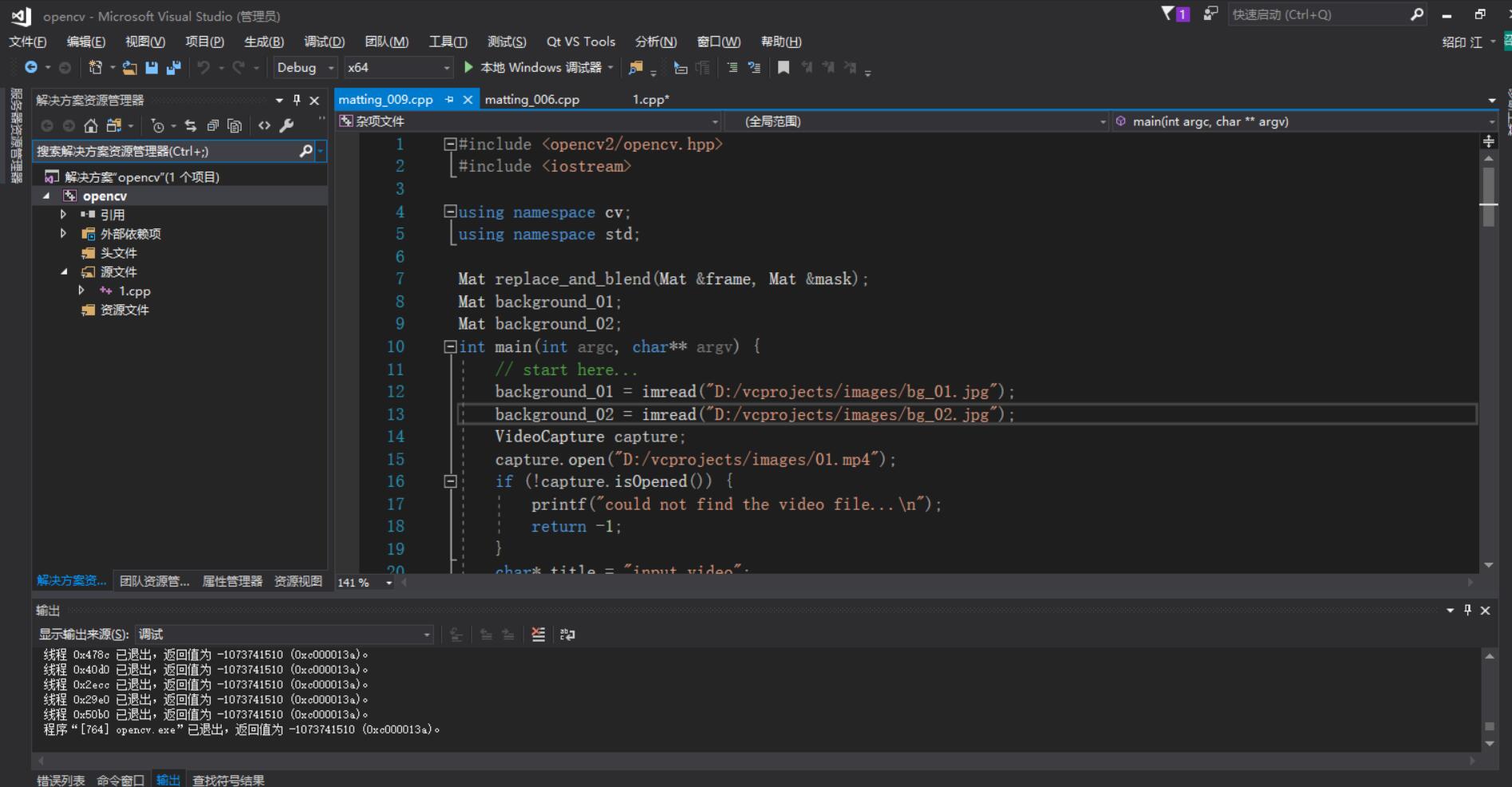1512x787 pixels.
Task: Click the Home icon in Solution Explorer
Action: tap(91, 125)
